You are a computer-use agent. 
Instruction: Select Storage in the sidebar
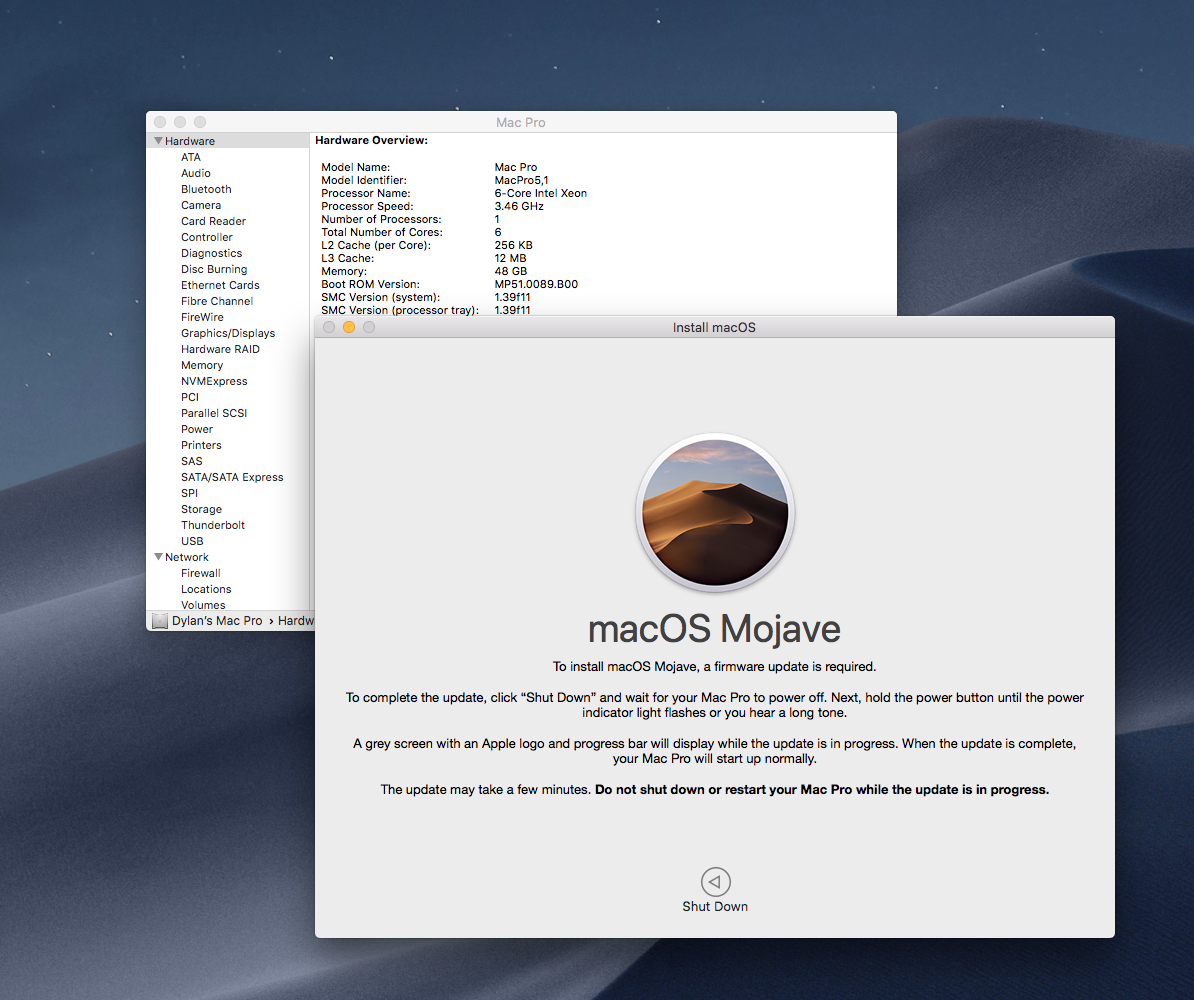point(202,509)
